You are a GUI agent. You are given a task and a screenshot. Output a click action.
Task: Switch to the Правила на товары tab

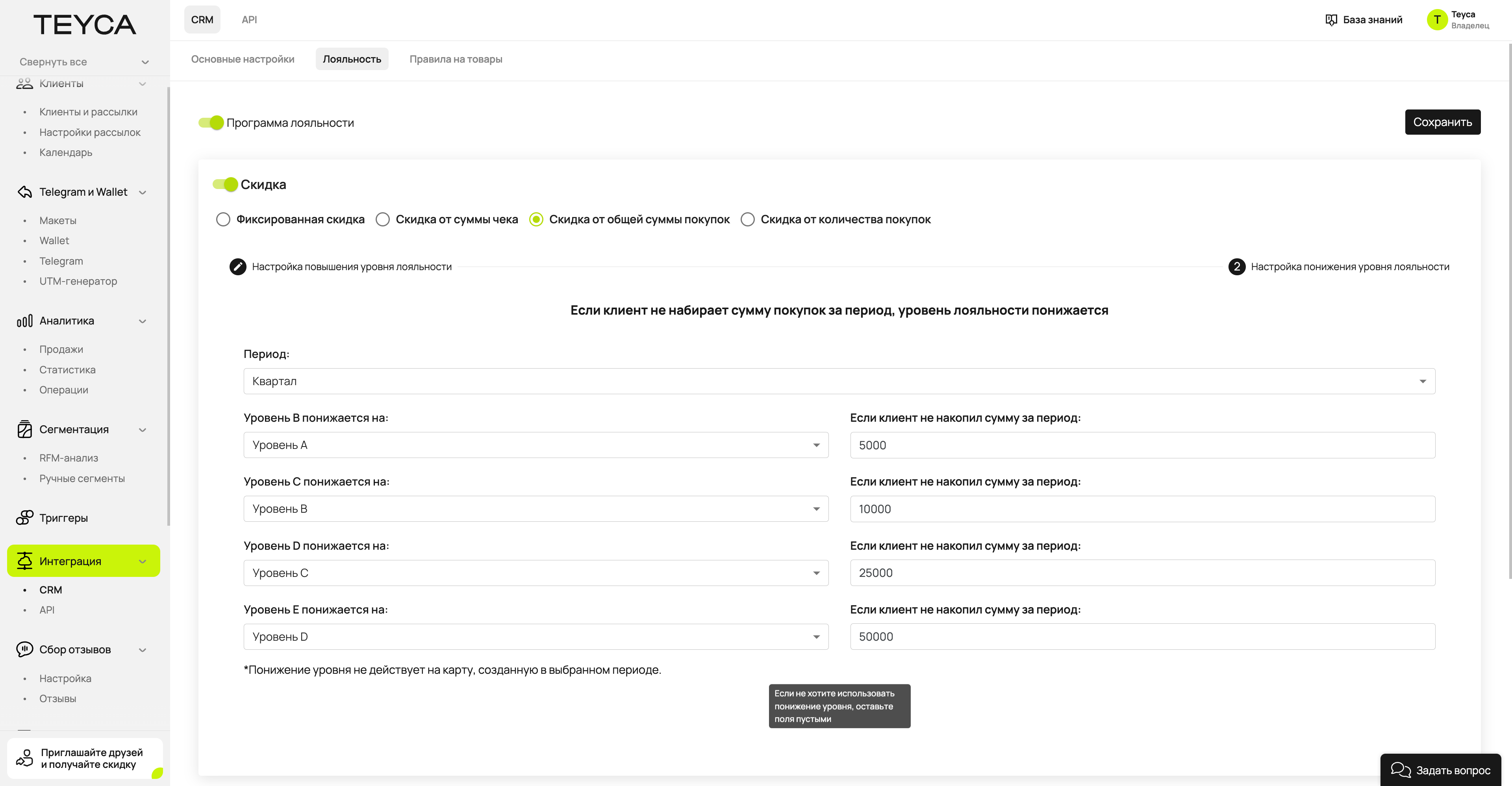(x=456, y=59)
